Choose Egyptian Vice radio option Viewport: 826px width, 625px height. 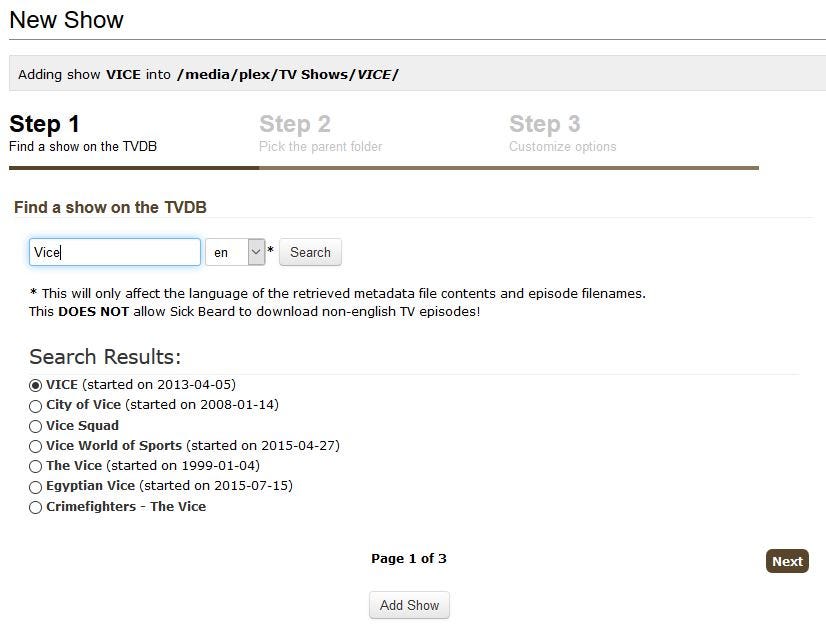point(36,487)
